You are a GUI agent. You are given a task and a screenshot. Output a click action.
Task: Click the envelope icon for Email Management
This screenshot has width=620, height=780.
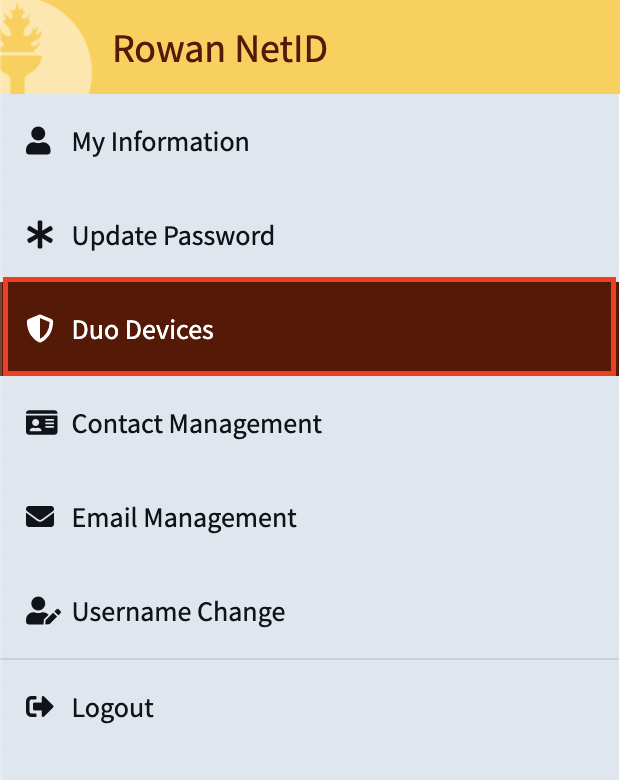coord(39,517)
